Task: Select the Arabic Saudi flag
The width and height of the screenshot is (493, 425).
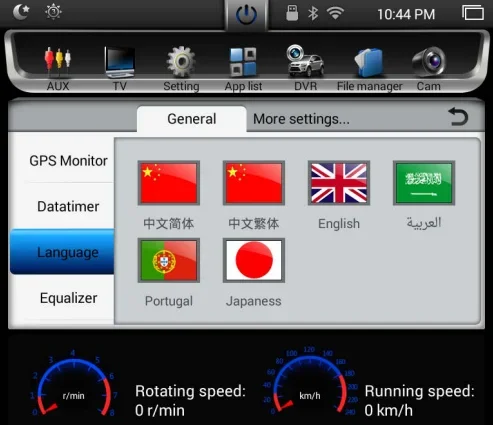Action: [424, 183]
